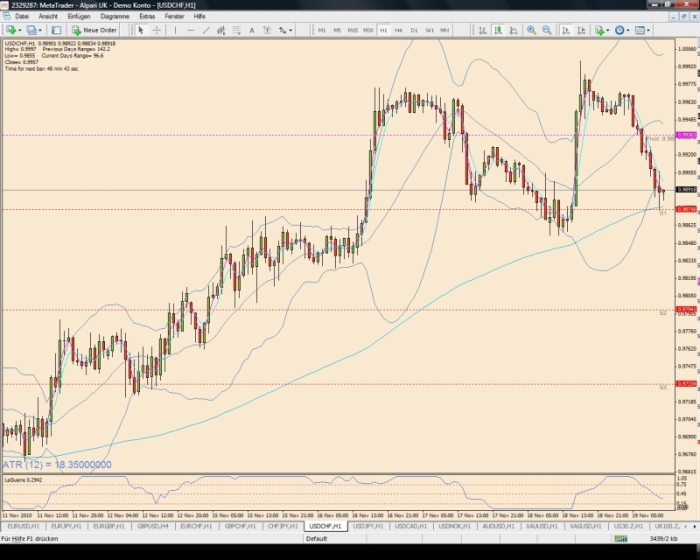
Task: Open the Fenster menu
Action: (174, 16)
